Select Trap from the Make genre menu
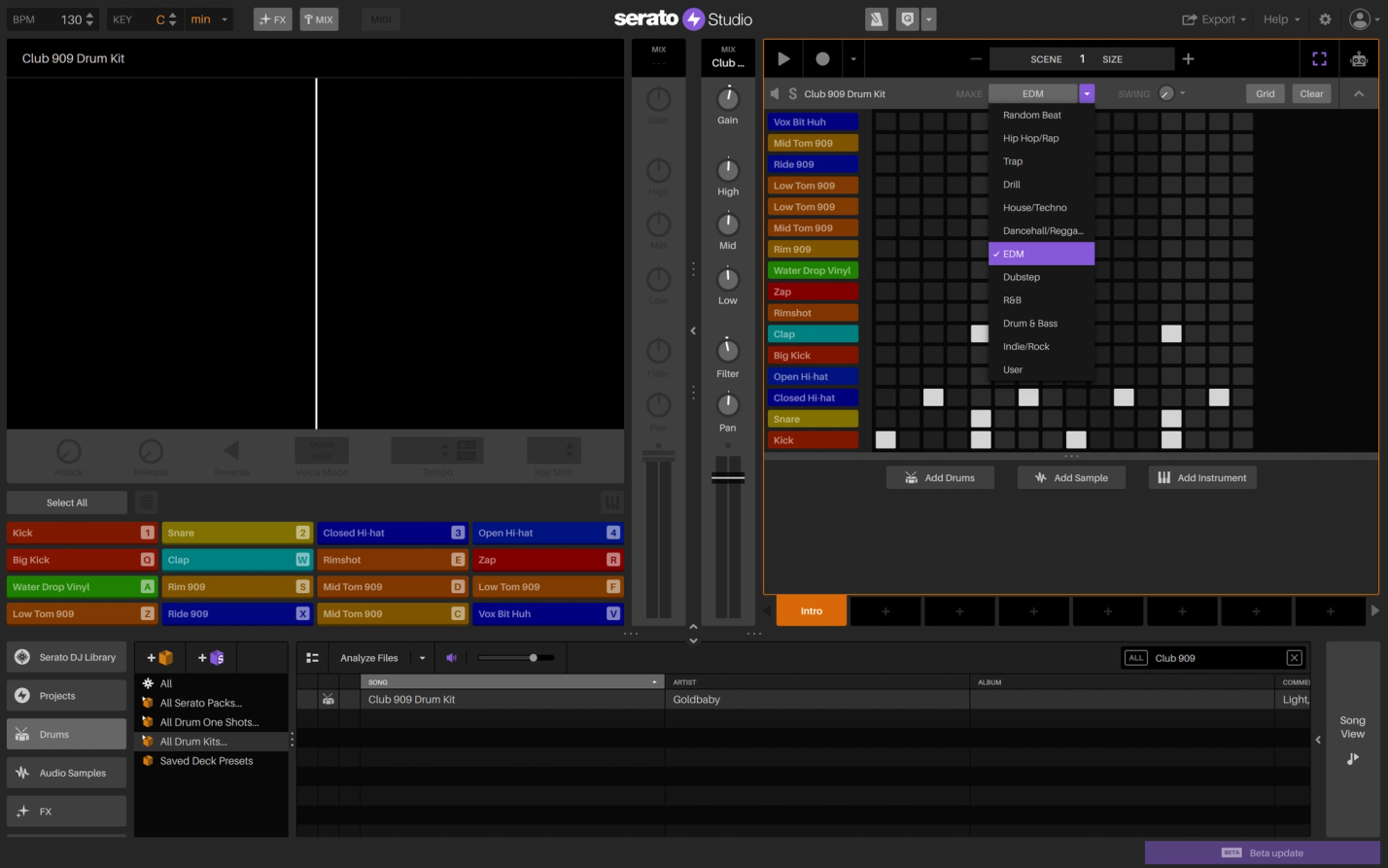Screen dimensions: 1388x868 1013,160
